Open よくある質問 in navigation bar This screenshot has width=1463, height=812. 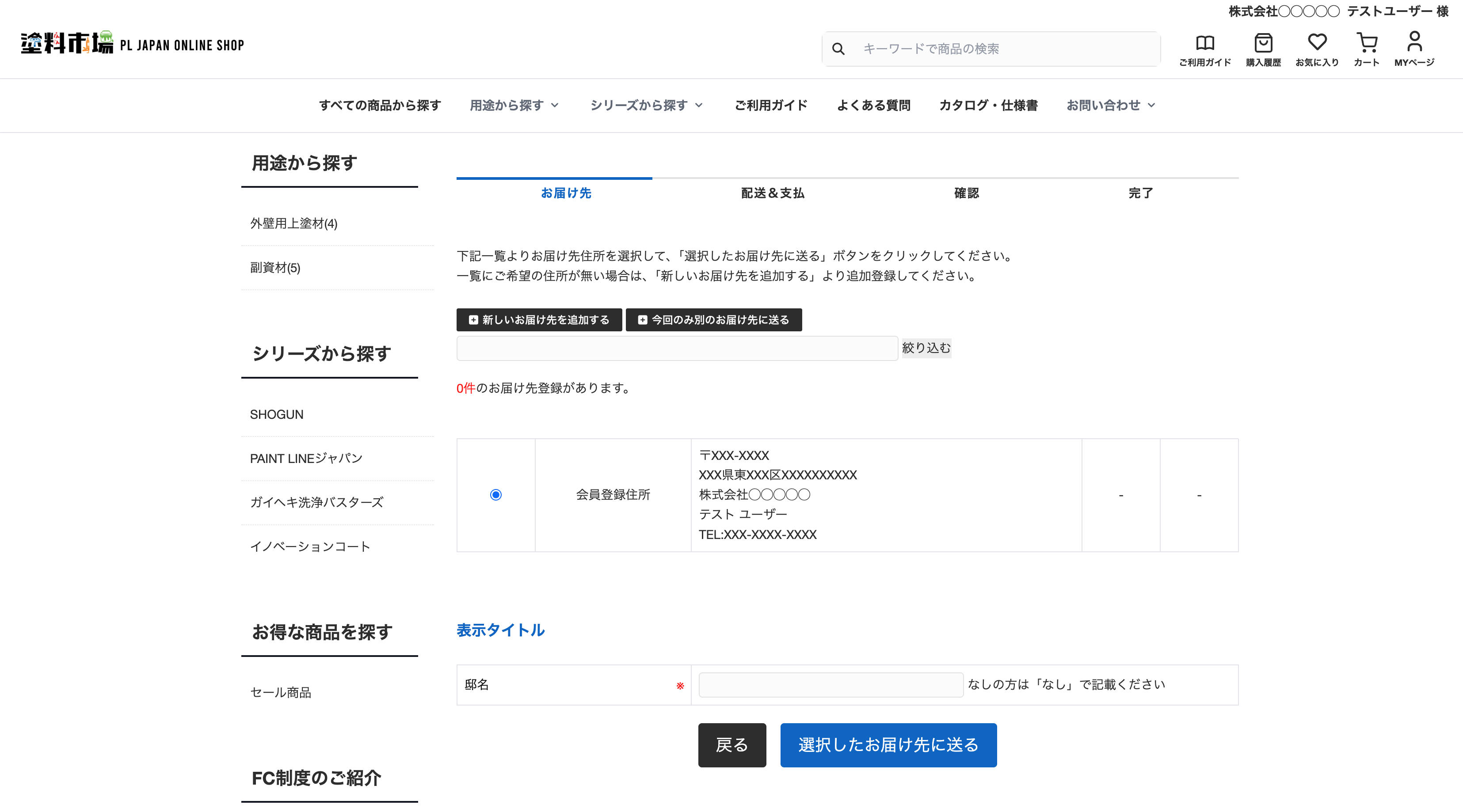pos(873,105)
